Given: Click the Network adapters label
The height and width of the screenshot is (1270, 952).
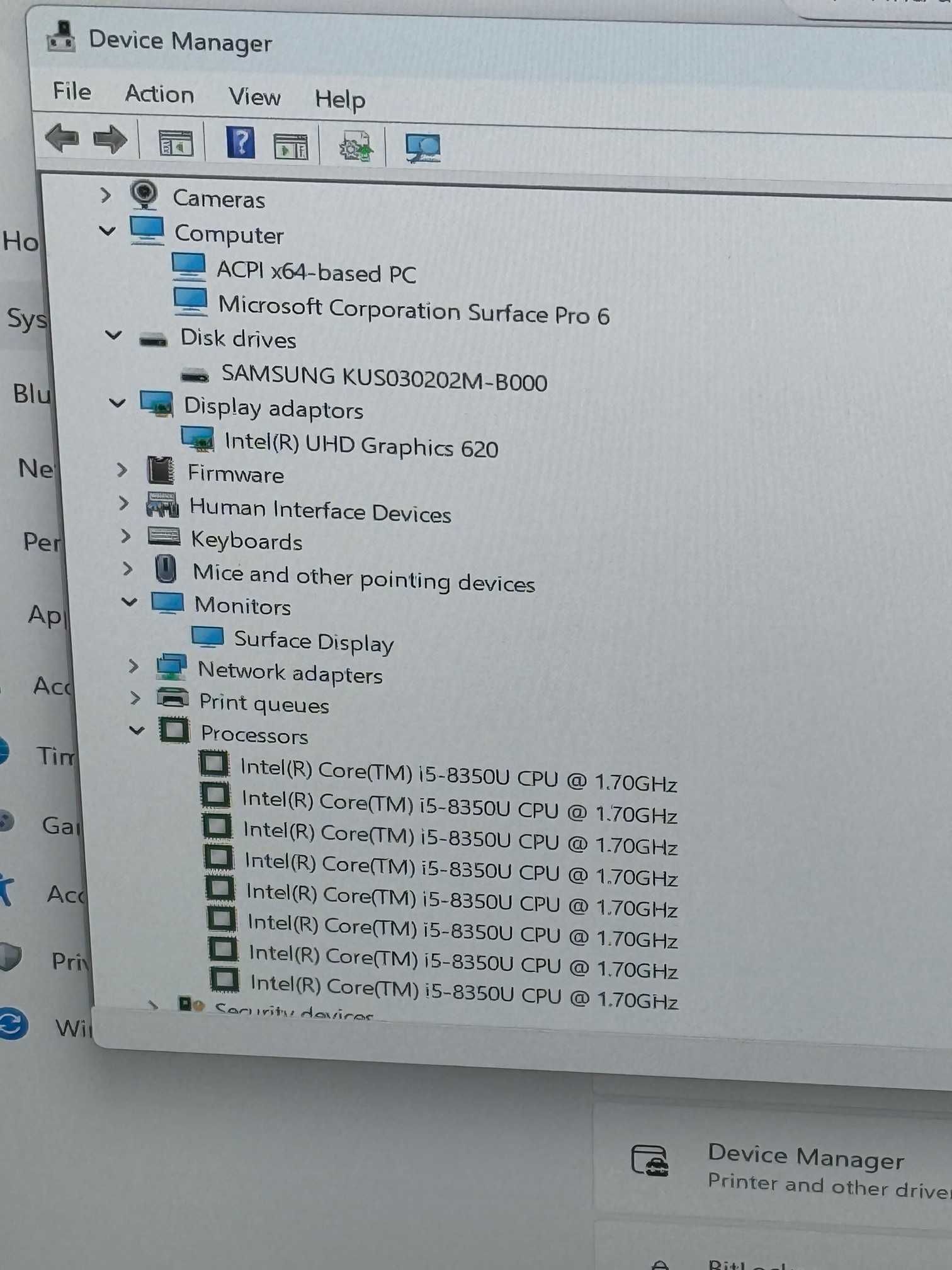Looking at the screenshot, I should (290, 673).
